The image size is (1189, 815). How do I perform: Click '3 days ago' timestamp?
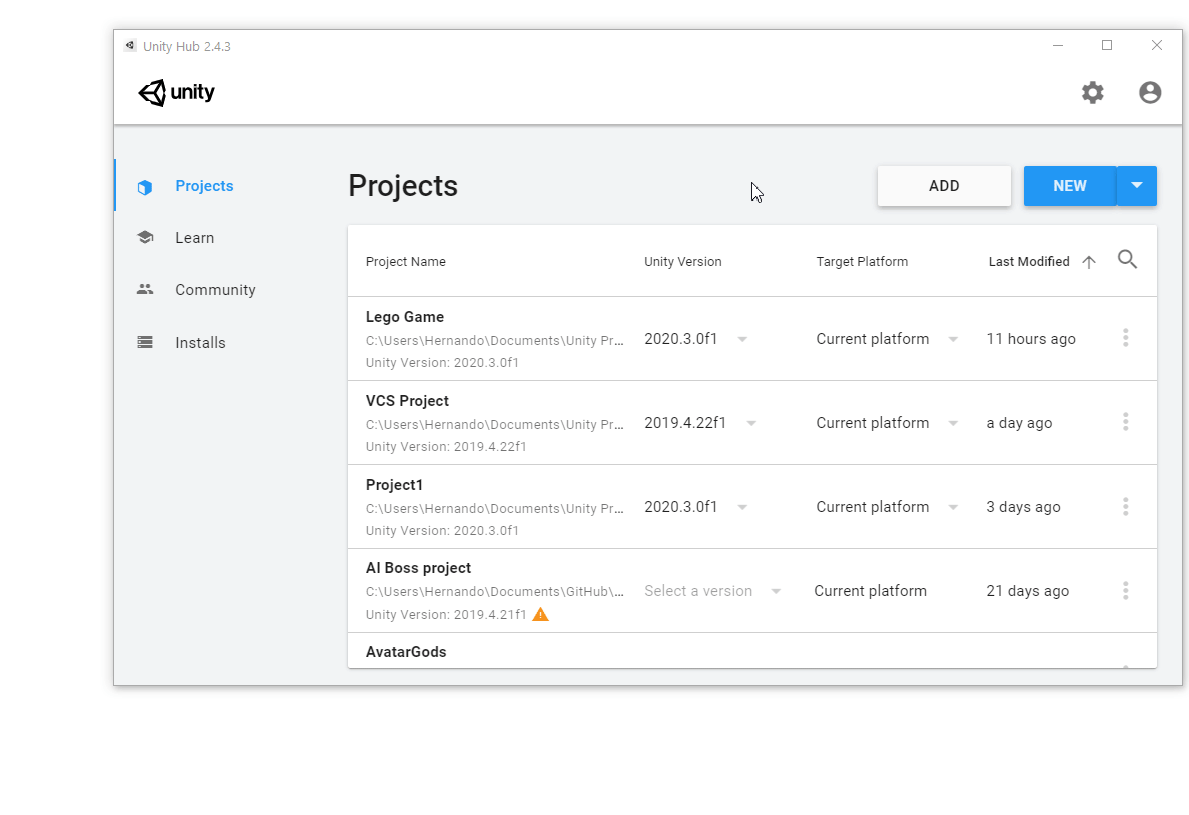pyautogui.click(x=1023, y=507)
